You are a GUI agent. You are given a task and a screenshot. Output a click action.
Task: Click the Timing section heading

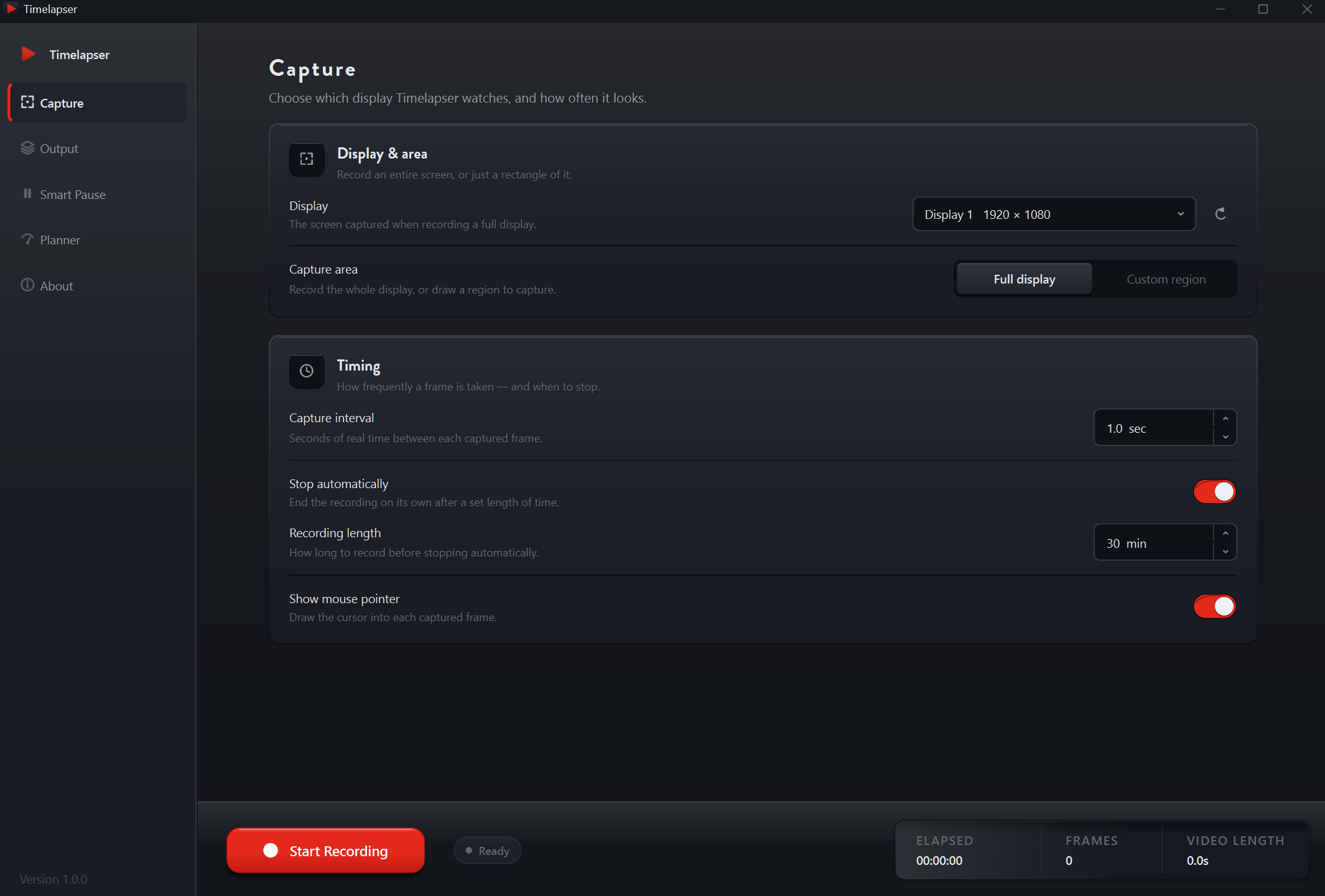point(358,366)
